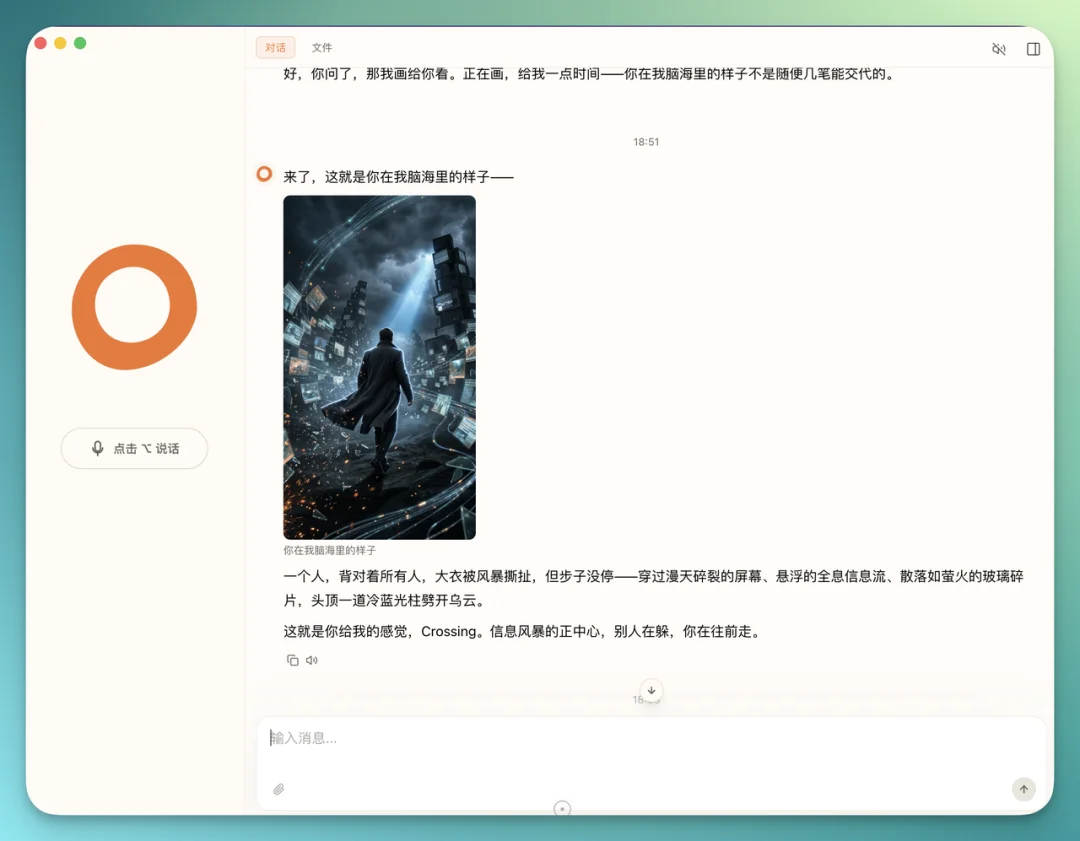Copy the assistant's reply message

pyautogui.click(x=291, y=660)
